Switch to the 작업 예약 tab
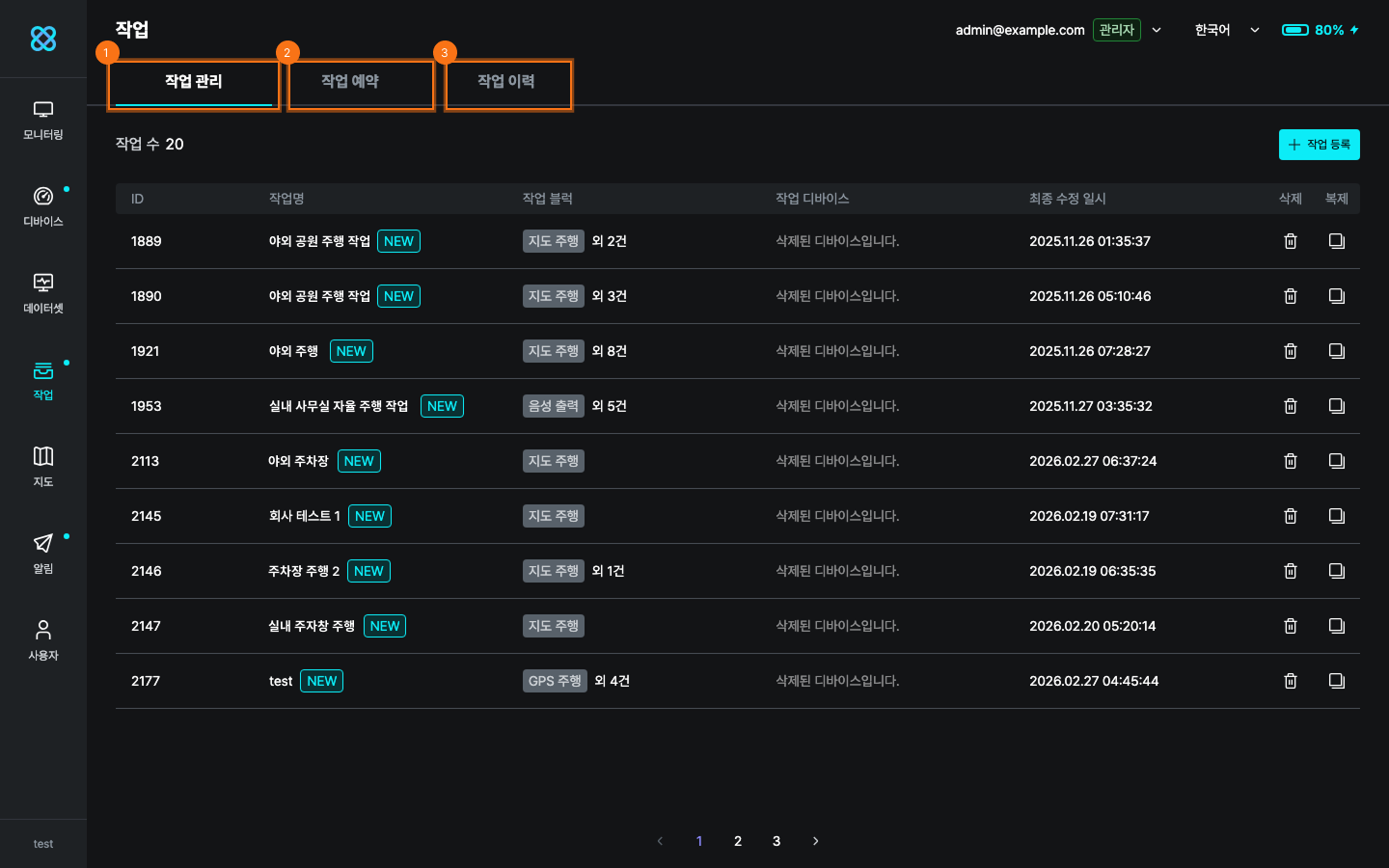 [x=350, y=82]
